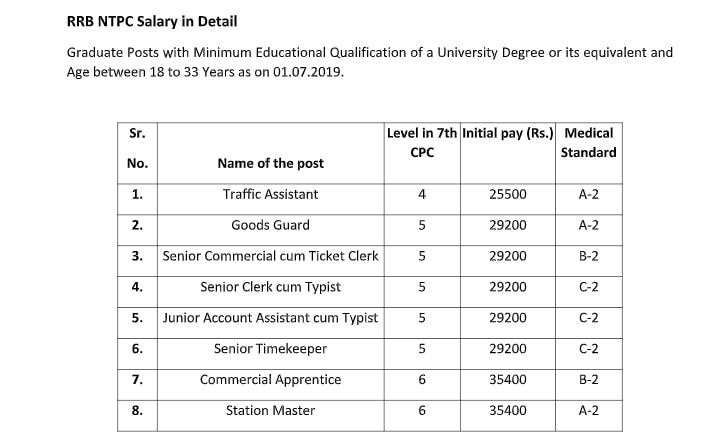Click the 'RRB NTPC Salary in Detail' heading
The width and height of the screenshot is (713, 446).
click(x=152, y=20)
